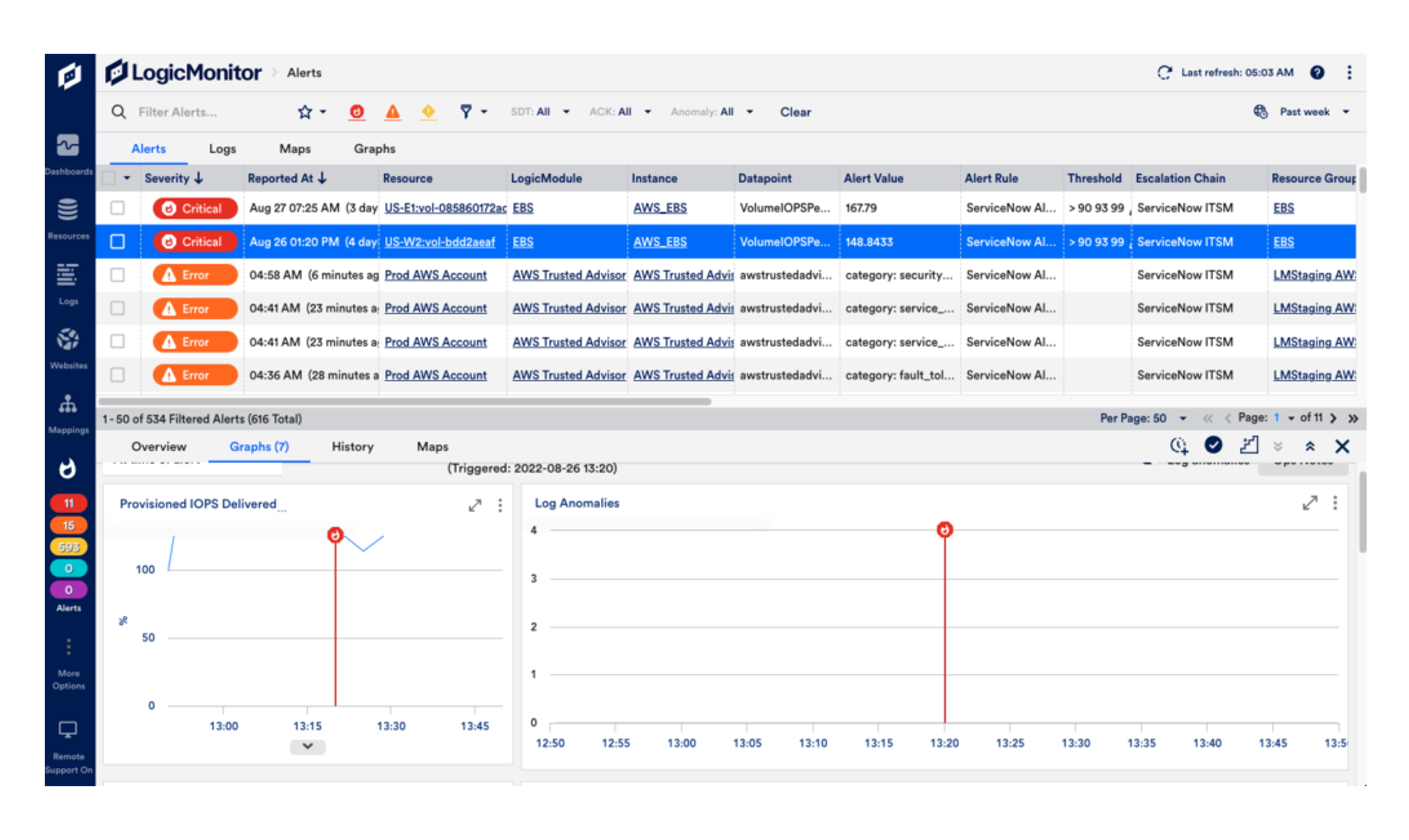The image size is (1409, 840).
Task: Open the Page number dropdown
Action: pos(1284,418)
